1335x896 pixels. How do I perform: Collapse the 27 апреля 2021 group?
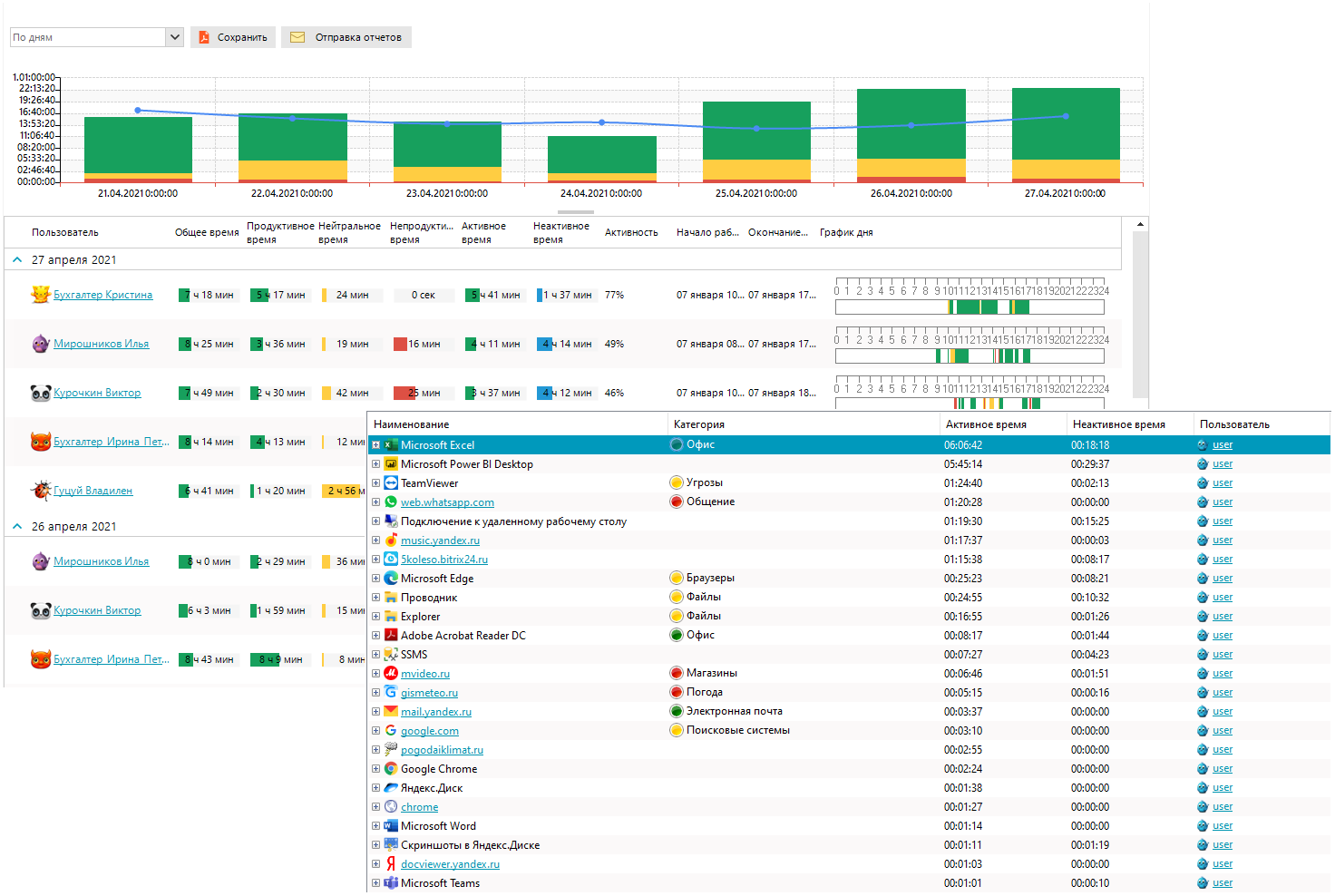(x=17, y=260)
